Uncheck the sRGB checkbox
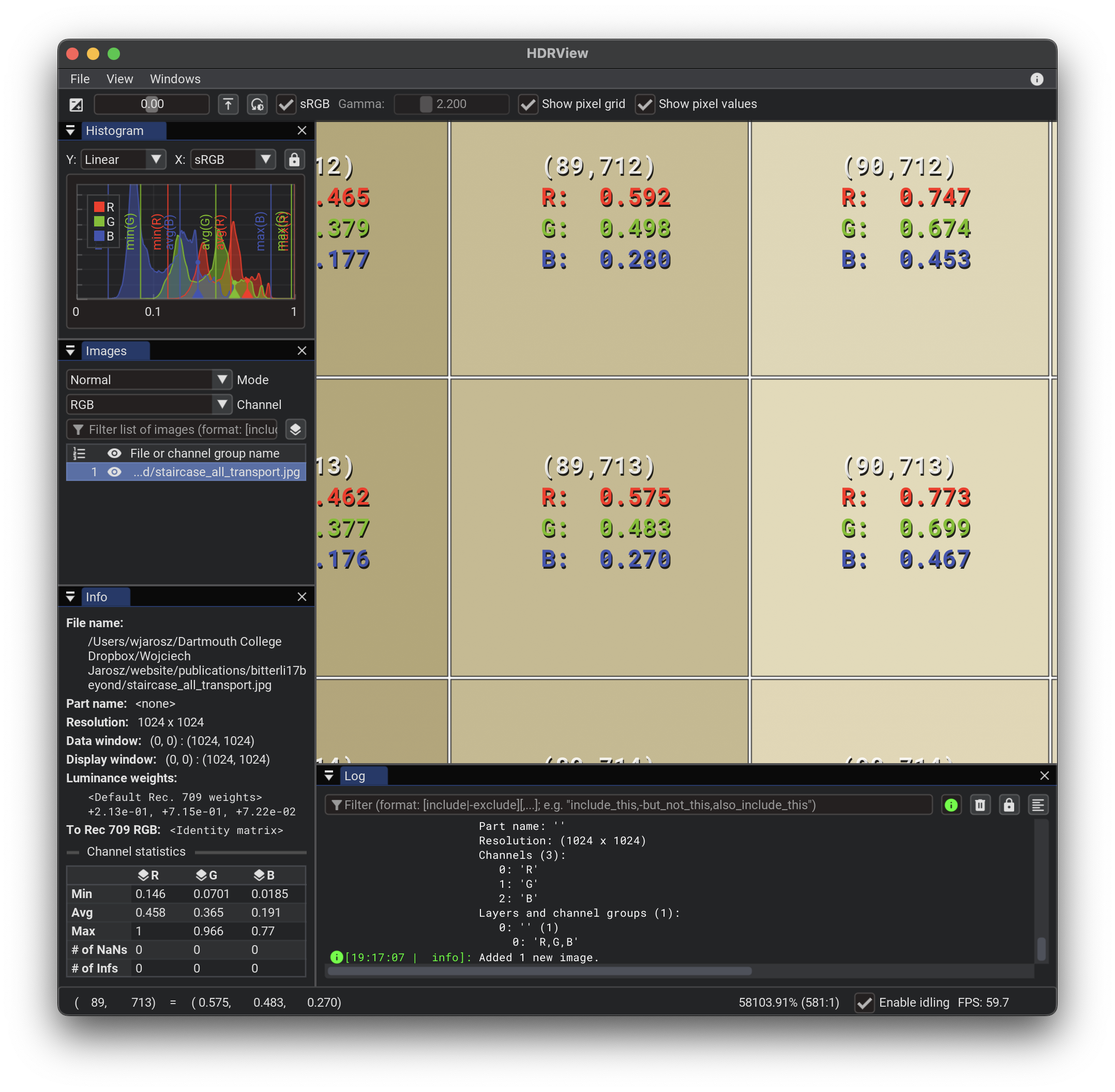 coord(285,104)
